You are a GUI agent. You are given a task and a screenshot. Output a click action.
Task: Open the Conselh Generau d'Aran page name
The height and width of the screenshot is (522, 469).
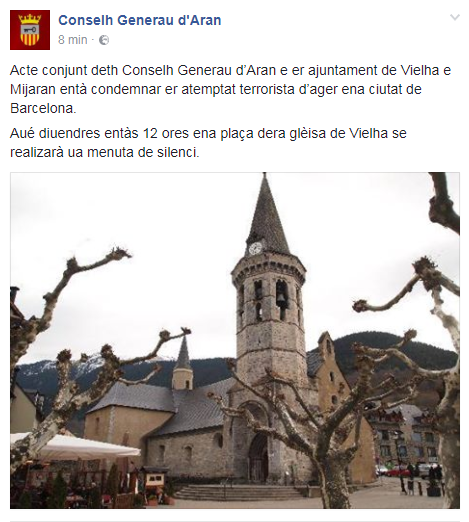140,20
